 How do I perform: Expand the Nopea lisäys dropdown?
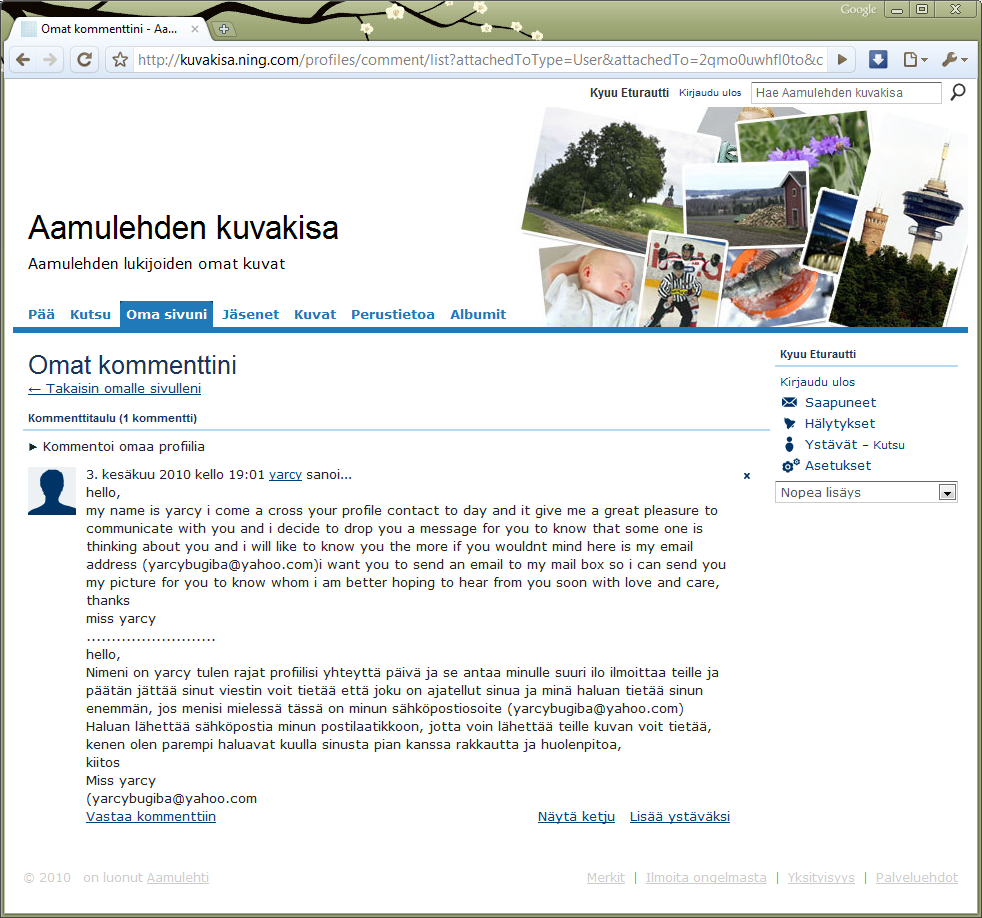(946, 493)
